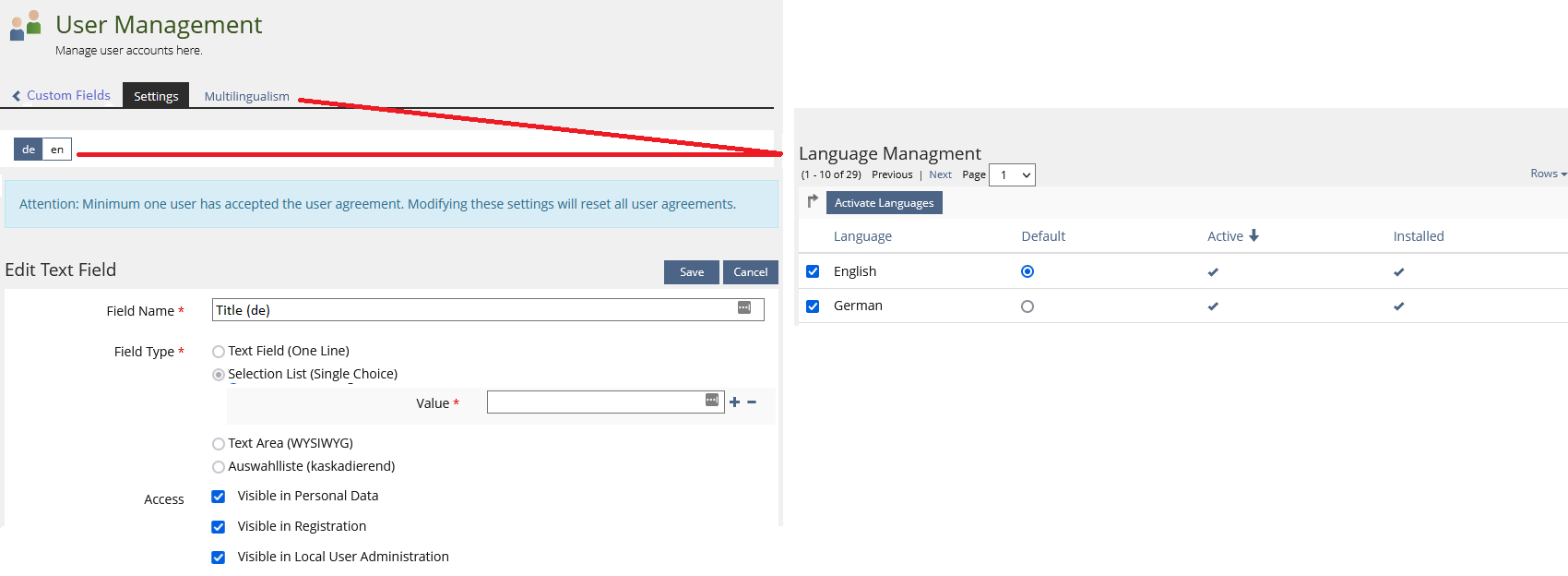Click the ellipsis icon in Field Name

(x=743, y=308)
